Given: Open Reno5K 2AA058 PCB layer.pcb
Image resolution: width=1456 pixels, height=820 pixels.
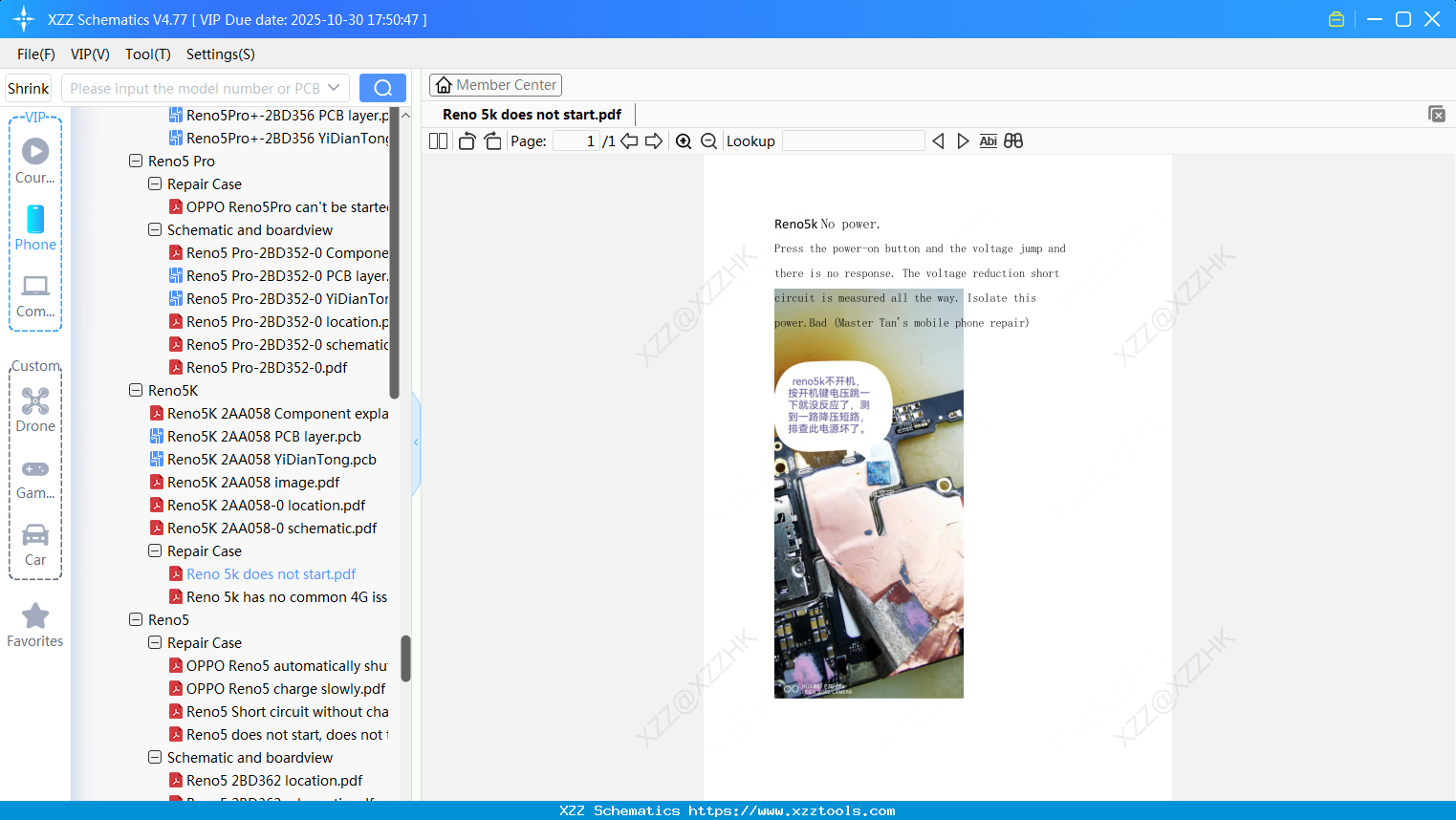Looking at the screenshot, I should [x=255, y=437].
